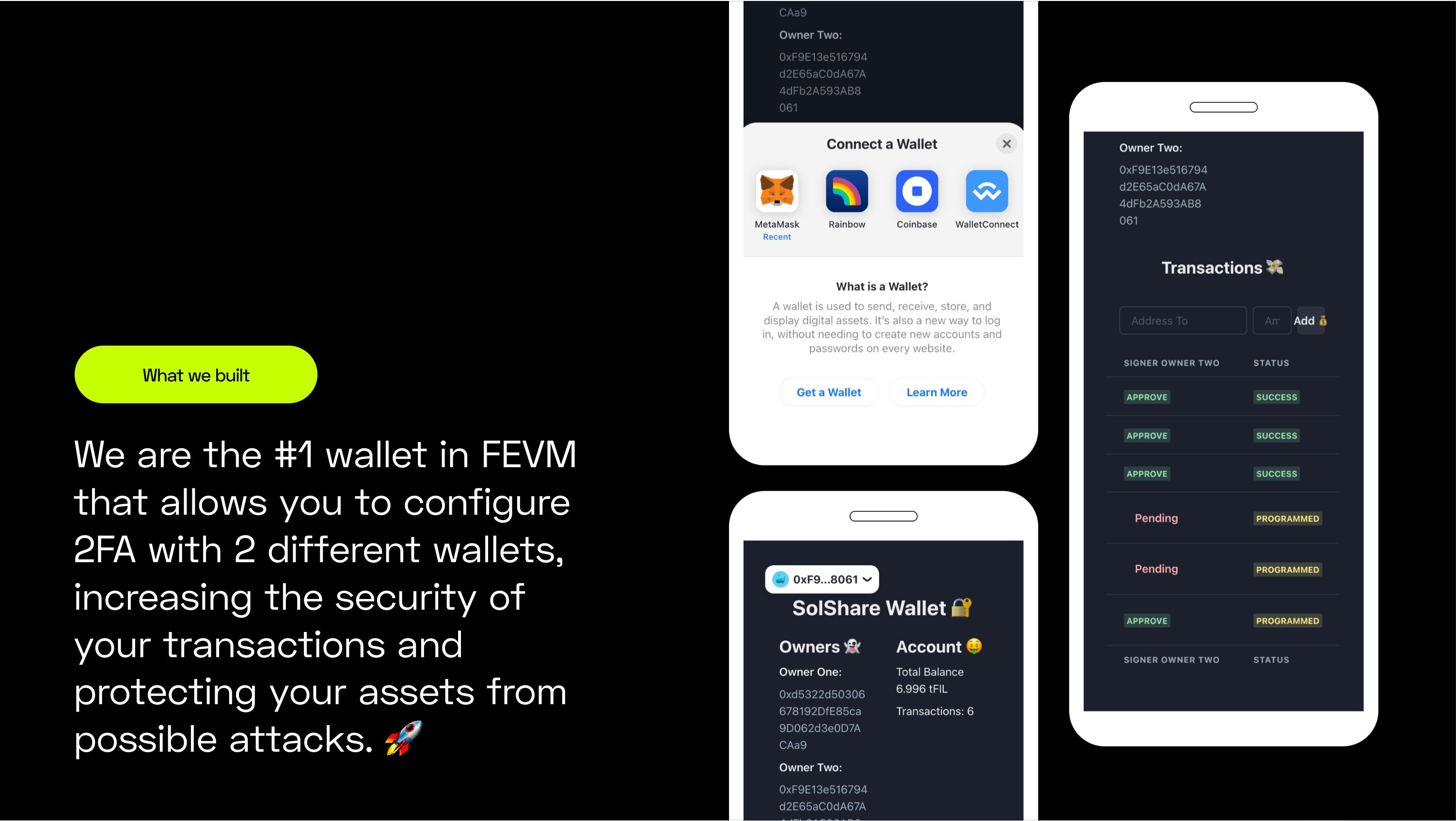This screenshot has width=1456, height=821.
Task: Click the Get a Wallet link
Action: pos(828,392)
